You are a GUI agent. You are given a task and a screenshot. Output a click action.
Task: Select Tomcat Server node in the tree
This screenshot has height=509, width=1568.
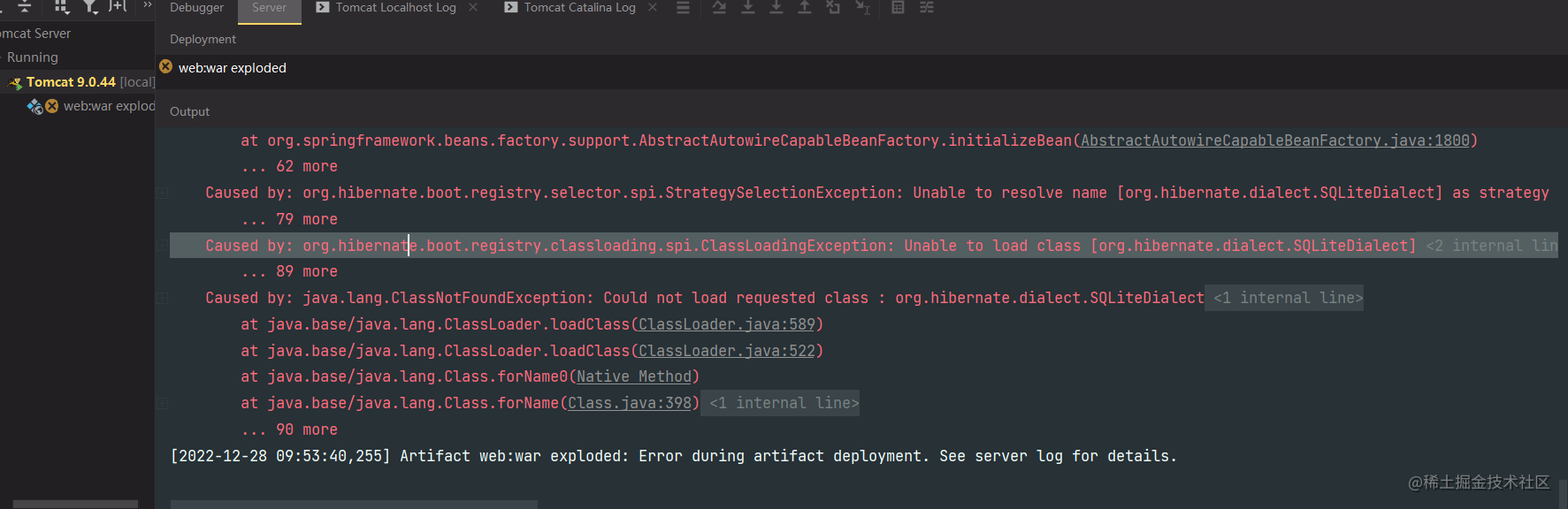tap(35, 34)
